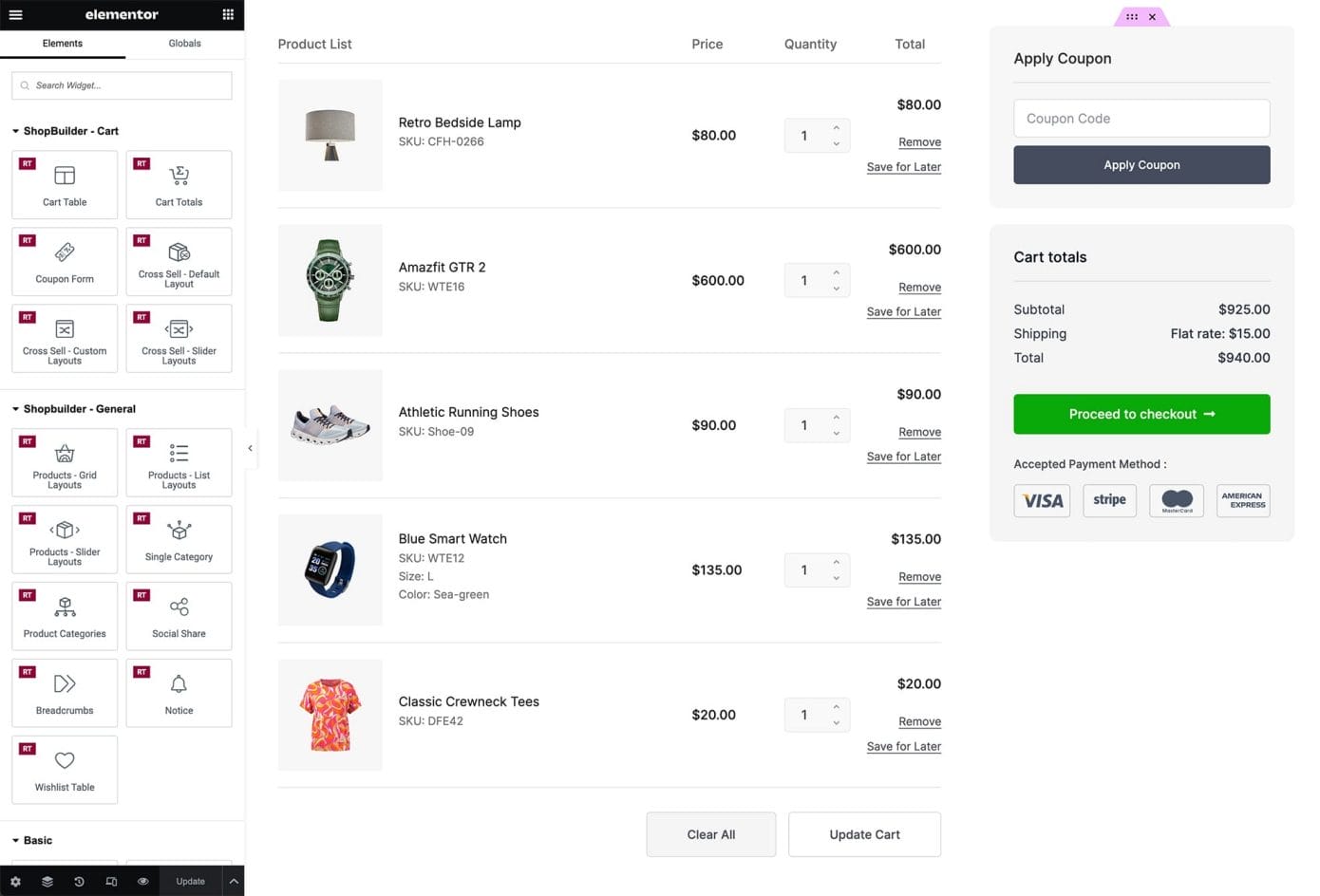Click the Coupon Code input field

tap(1141, 118)
